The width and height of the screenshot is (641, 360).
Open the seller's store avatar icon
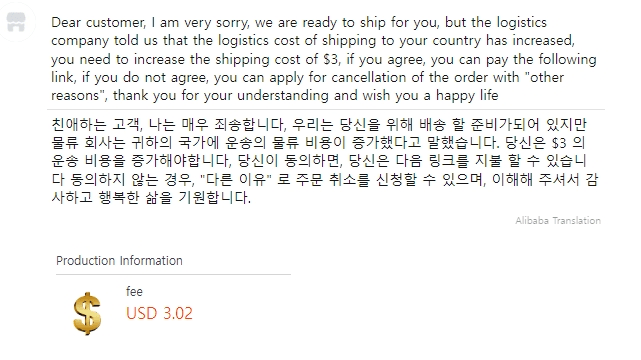[16, 22]
